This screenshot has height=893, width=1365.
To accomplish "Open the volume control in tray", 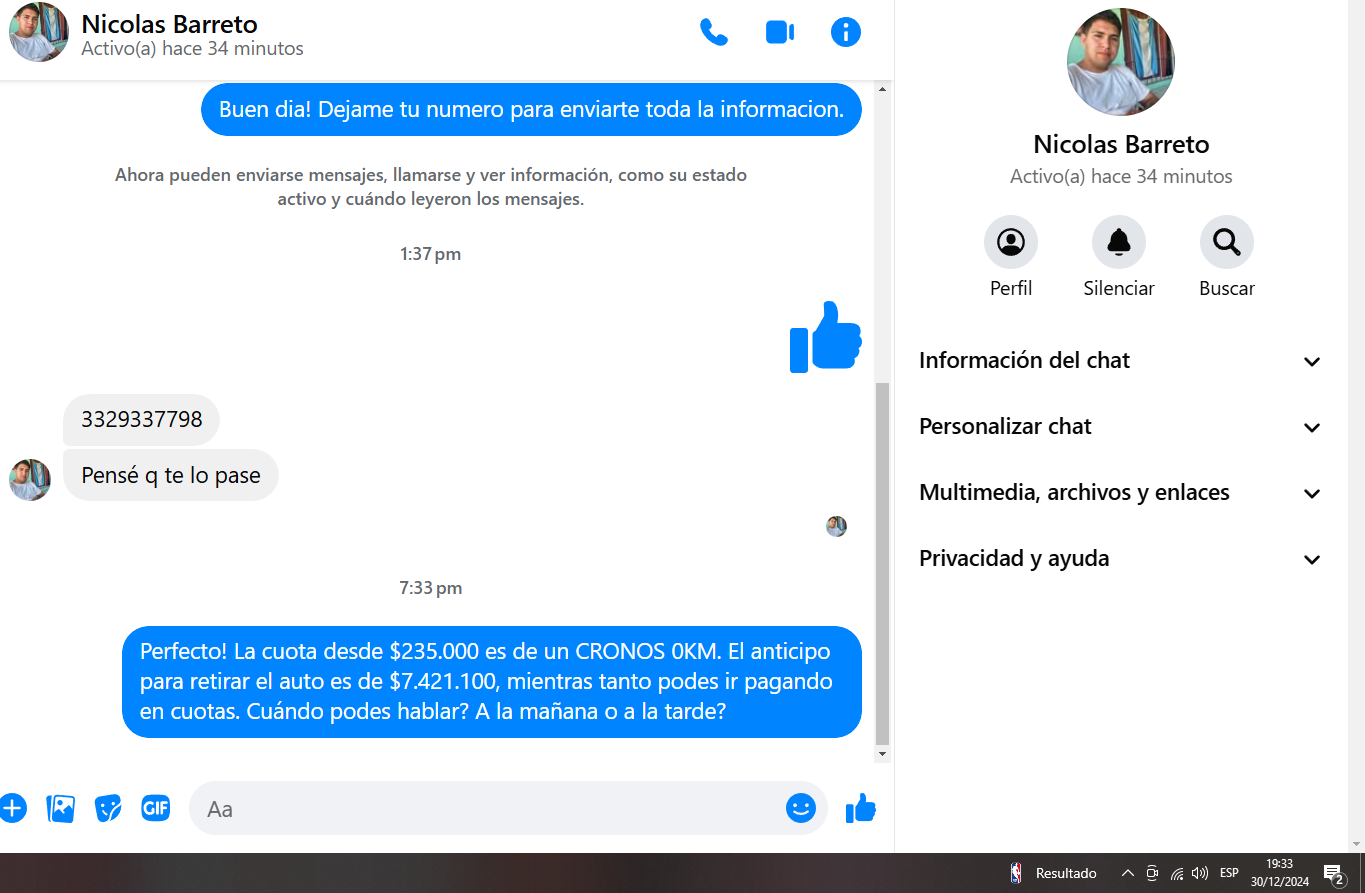I will click(x=1201, y=873).
